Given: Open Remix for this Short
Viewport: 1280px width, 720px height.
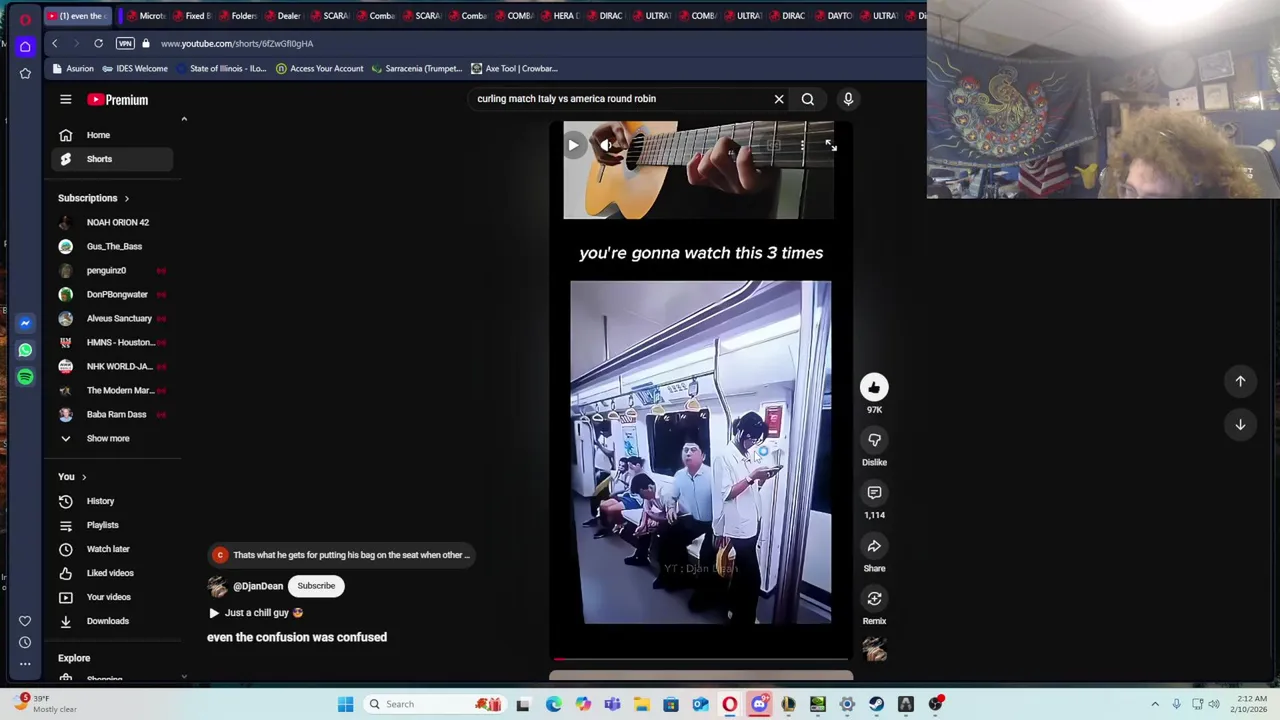Looking at the screenshot, I should tap(874, 599).
